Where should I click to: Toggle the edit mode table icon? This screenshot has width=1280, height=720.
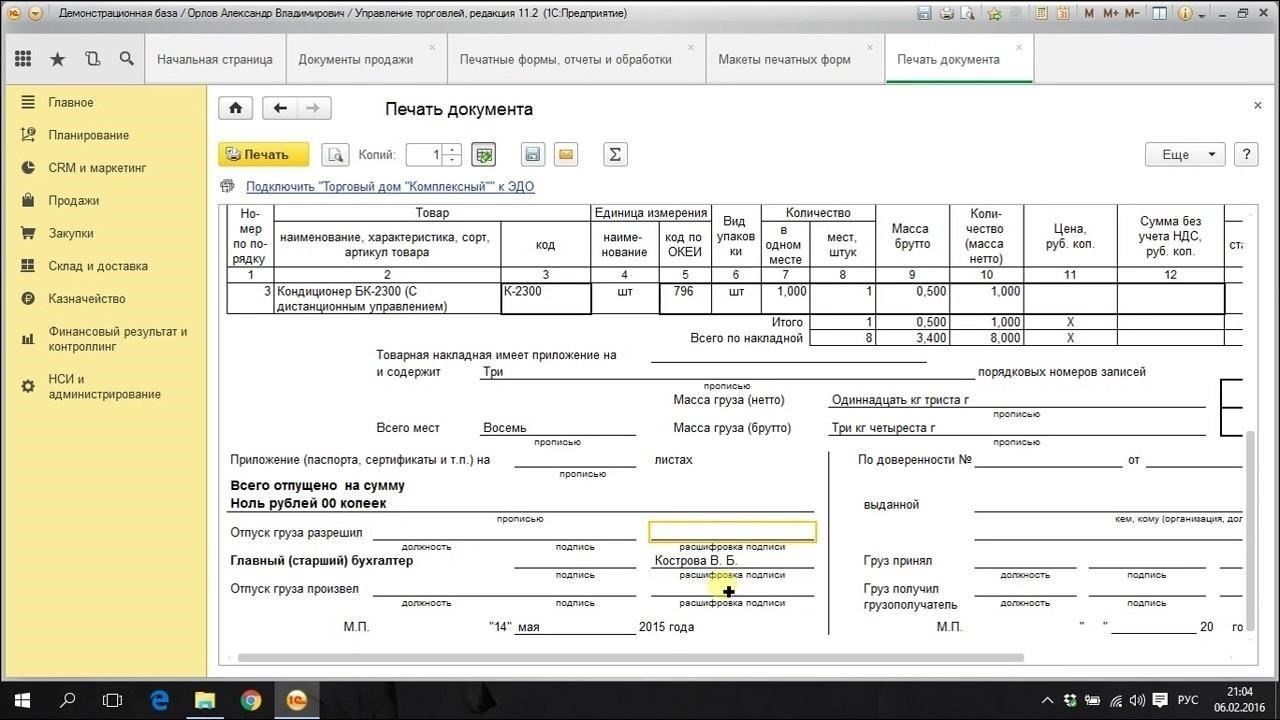pos(484,155)
